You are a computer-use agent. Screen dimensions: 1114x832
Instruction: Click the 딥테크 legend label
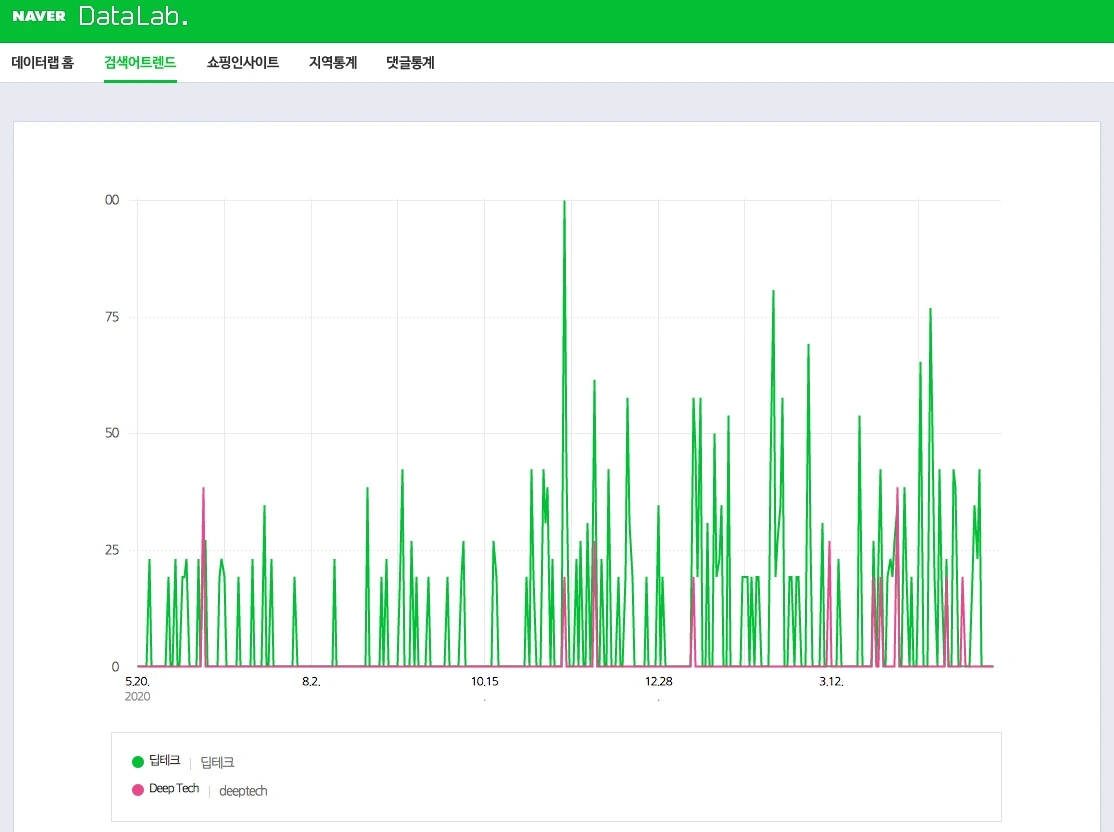[165, 761]
